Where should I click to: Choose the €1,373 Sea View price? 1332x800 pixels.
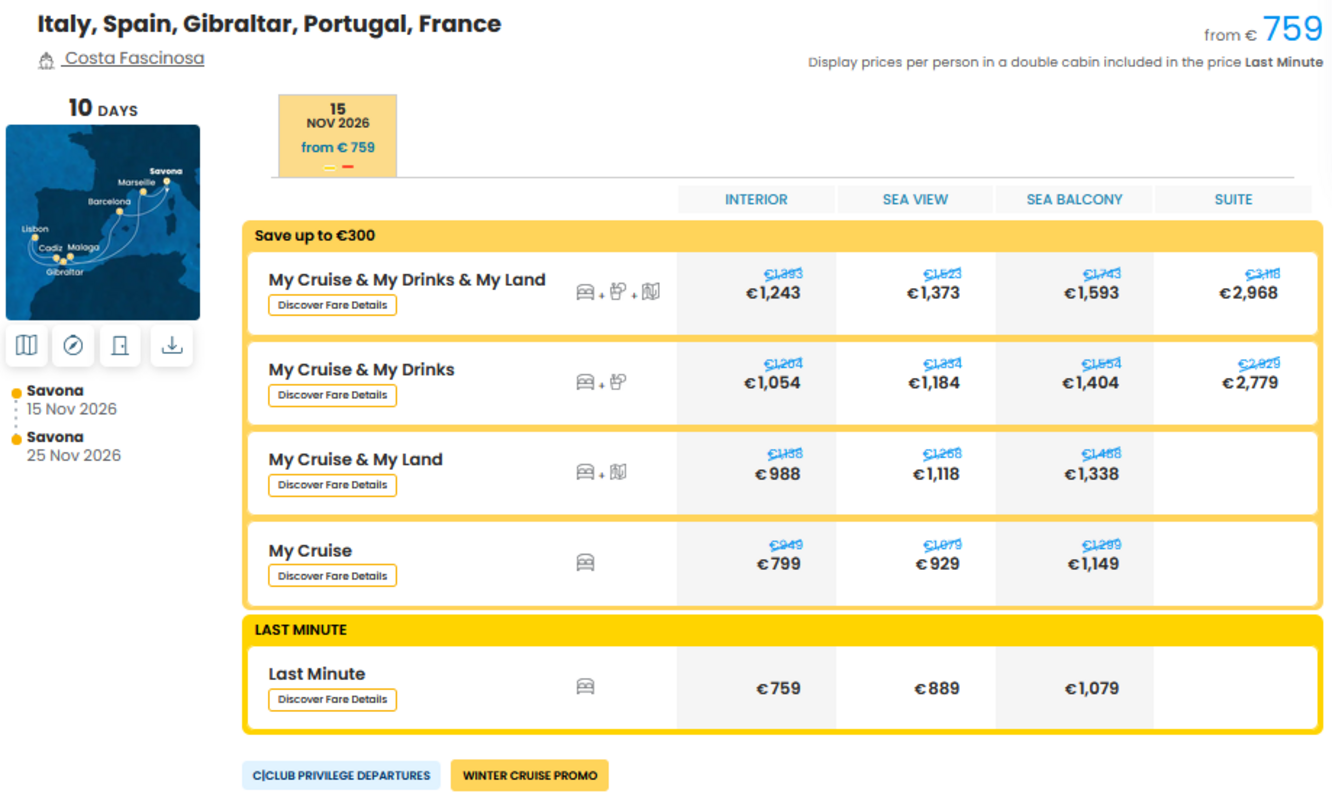click(x=933, y=293)
